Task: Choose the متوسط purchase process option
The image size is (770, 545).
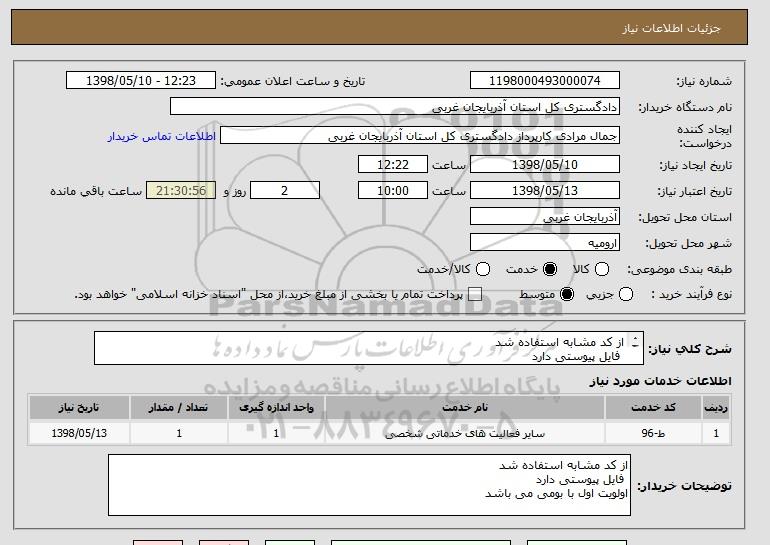Action: coord(567,295)
